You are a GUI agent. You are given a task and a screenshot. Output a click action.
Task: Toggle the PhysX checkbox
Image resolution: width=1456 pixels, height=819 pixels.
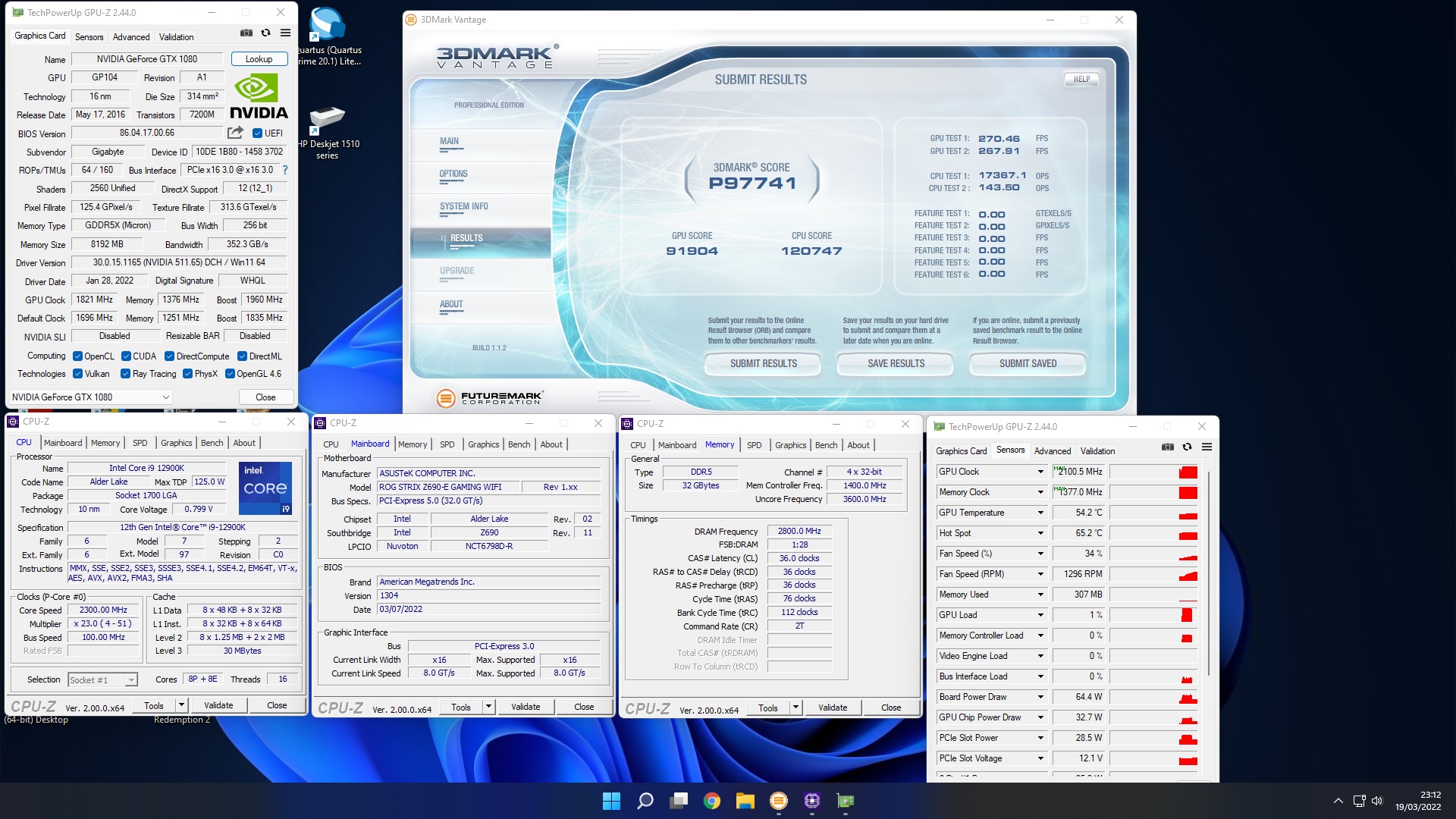coord(187,374)
